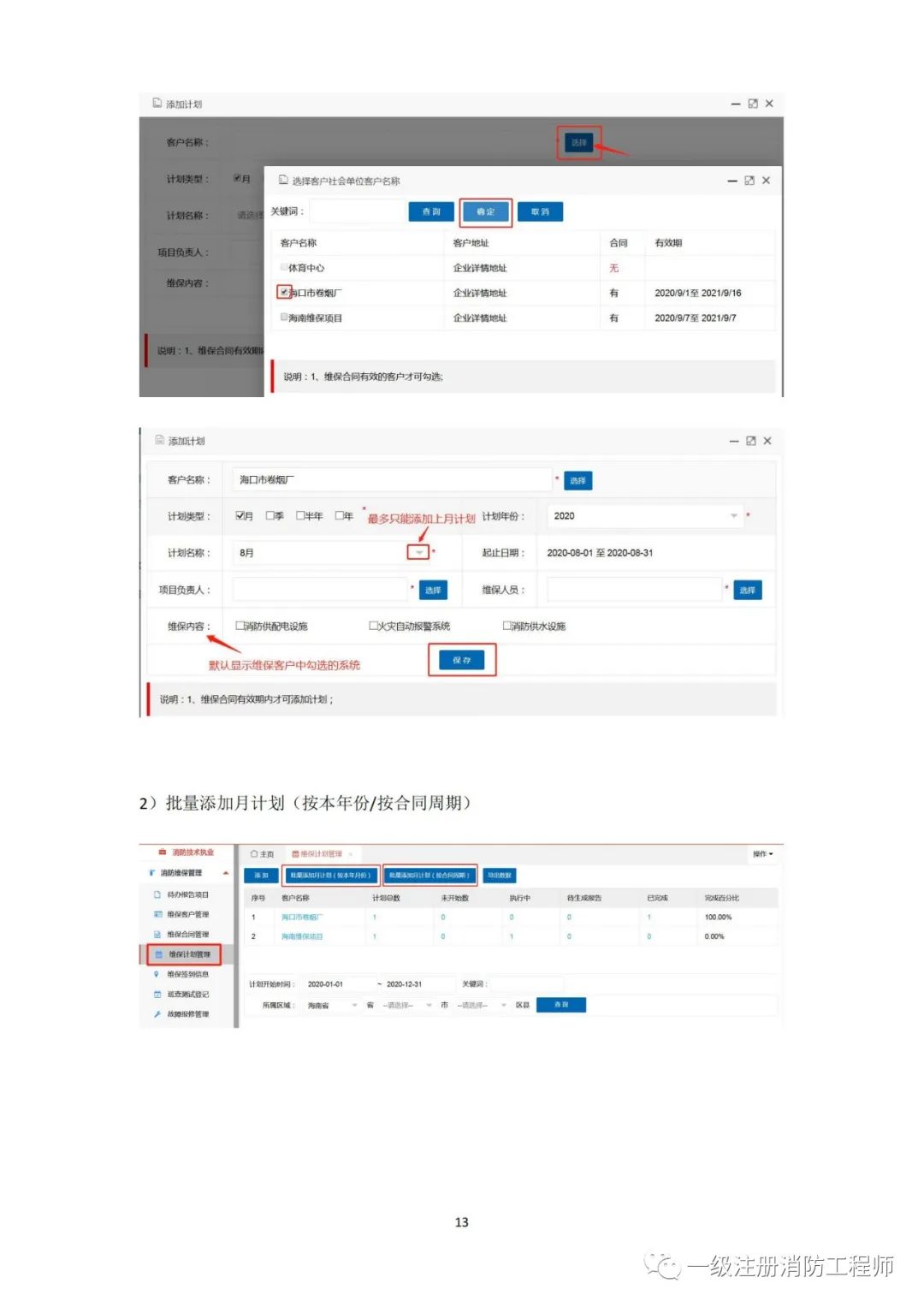The width and height of the screenshot is (924, 1307).
Task: Maximize the second 添加计划 window
Action: pyautogui.click(x=750, y=441)
